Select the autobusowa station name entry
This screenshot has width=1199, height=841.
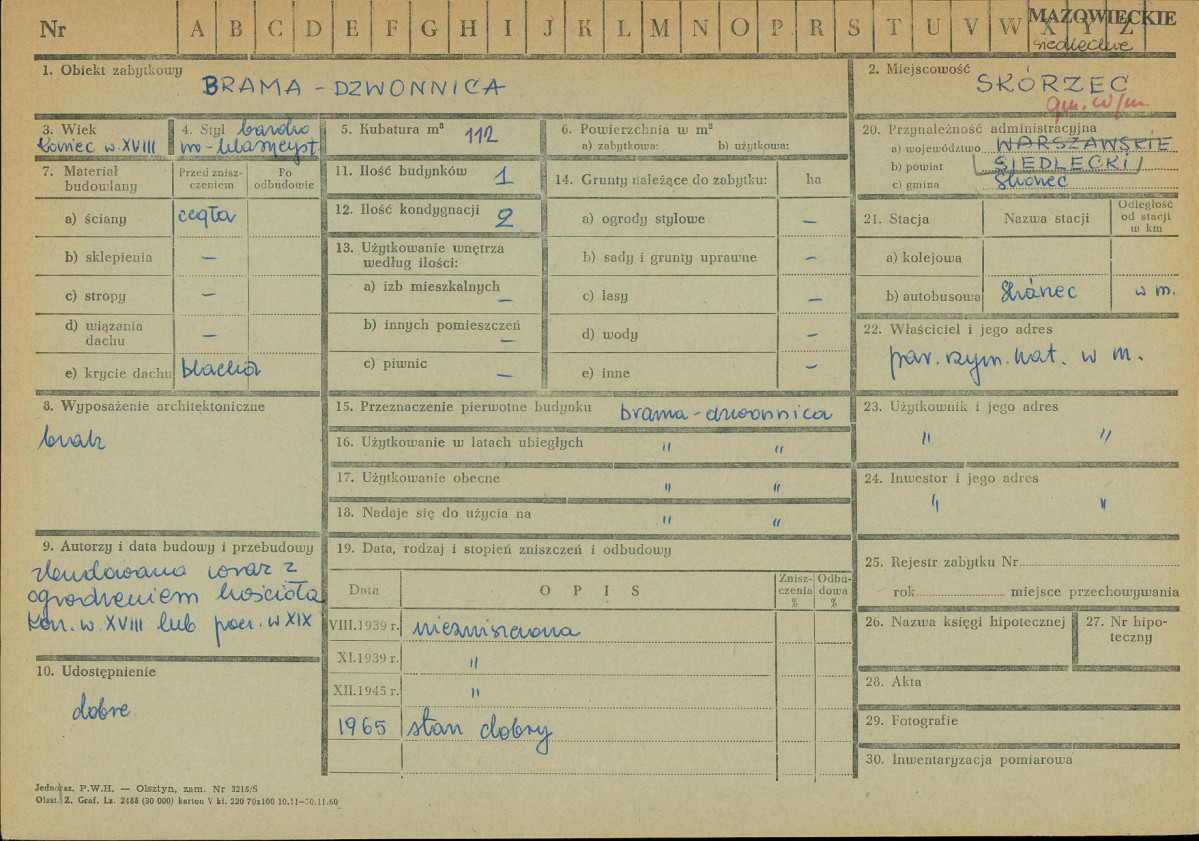[1040, 293]
